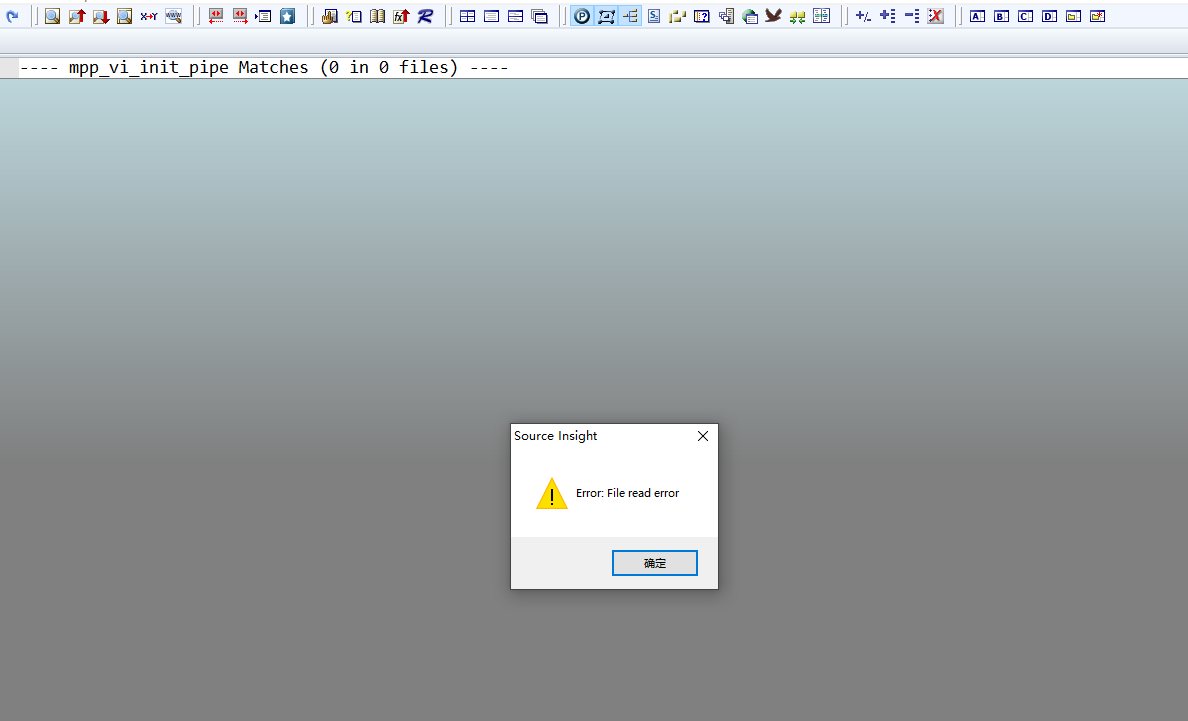Open Lookup References with the book icon
Screen dimensions: 1188x721
(378, 16)
